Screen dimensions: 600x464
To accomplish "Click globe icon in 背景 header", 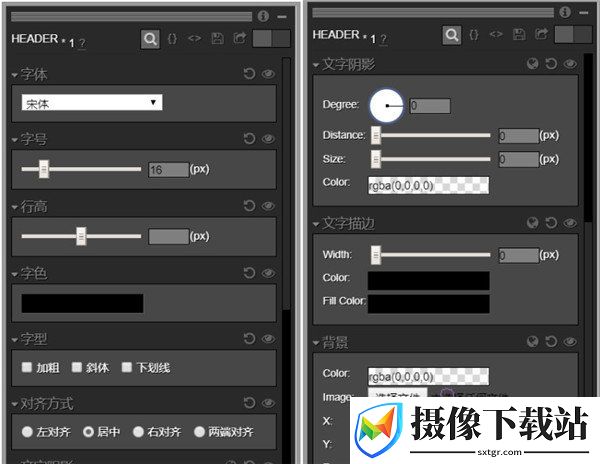I will (533, 342).
